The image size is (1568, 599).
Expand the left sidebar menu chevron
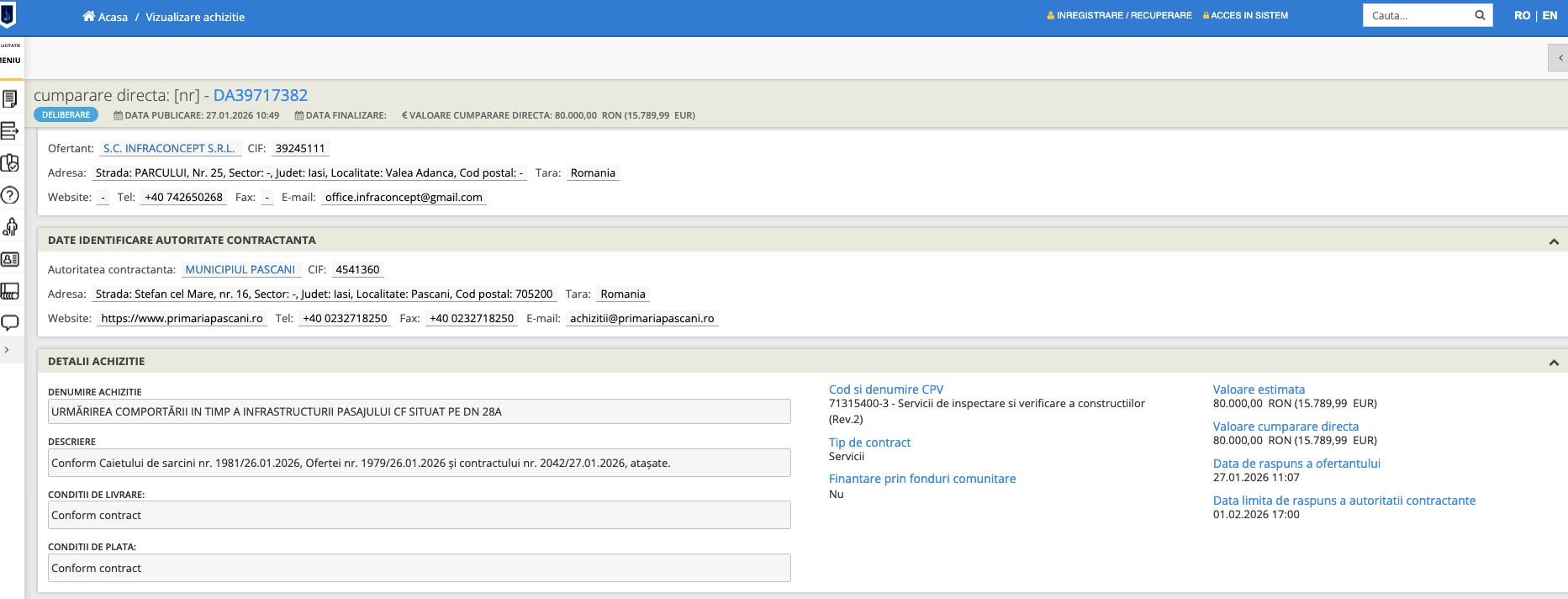[x=7, y=350]
